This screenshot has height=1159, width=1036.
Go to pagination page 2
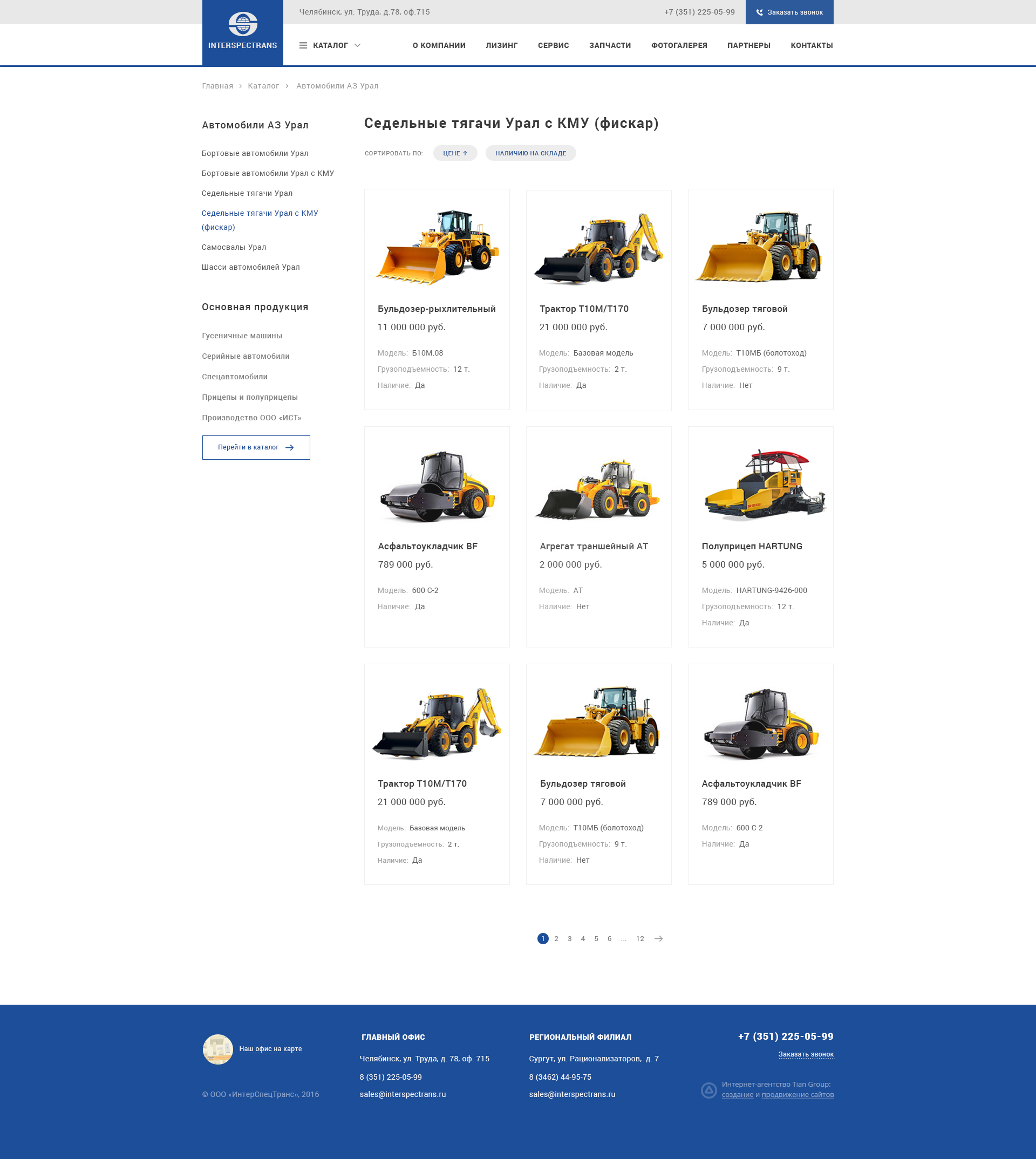pos(556,939)
